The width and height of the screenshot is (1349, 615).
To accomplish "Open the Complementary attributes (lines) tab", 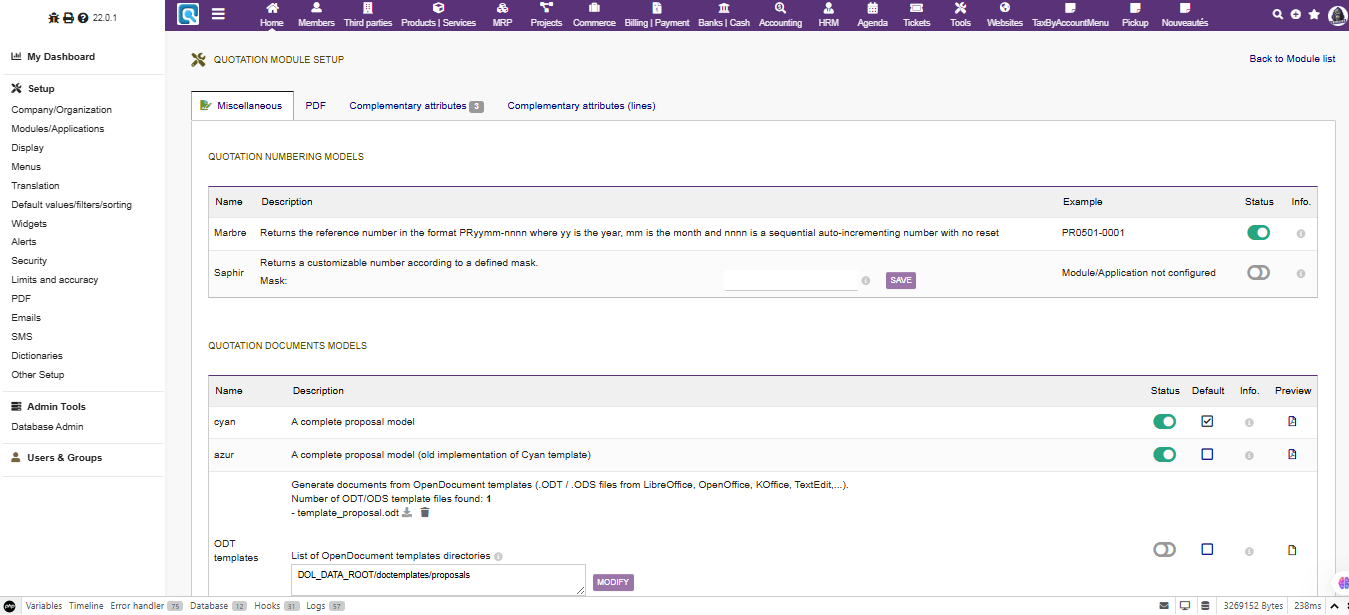I will point(581,106).
